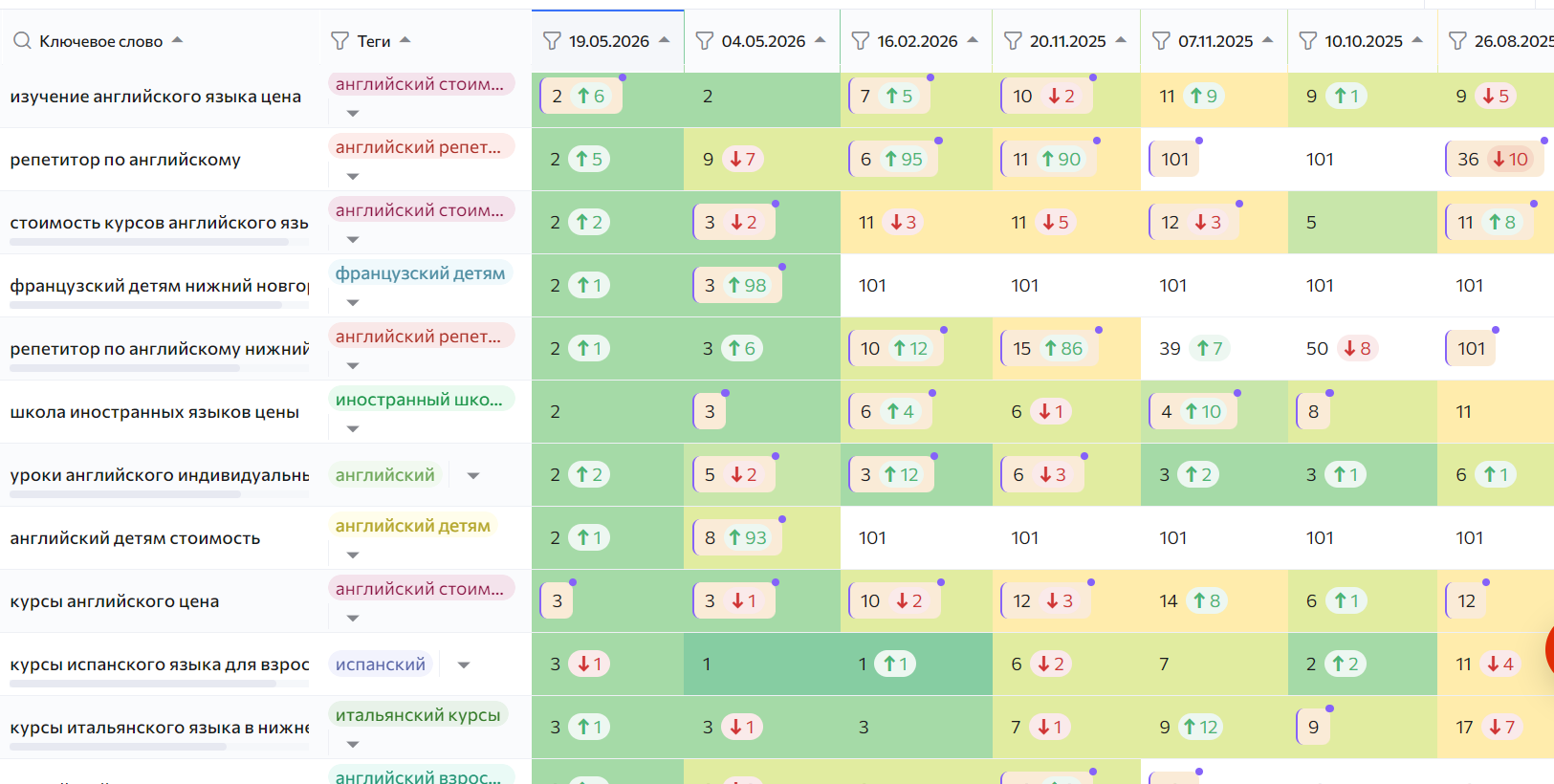Click the search icon beside Ключевое слово
The image size is (1554, 784).
[22, 41]
